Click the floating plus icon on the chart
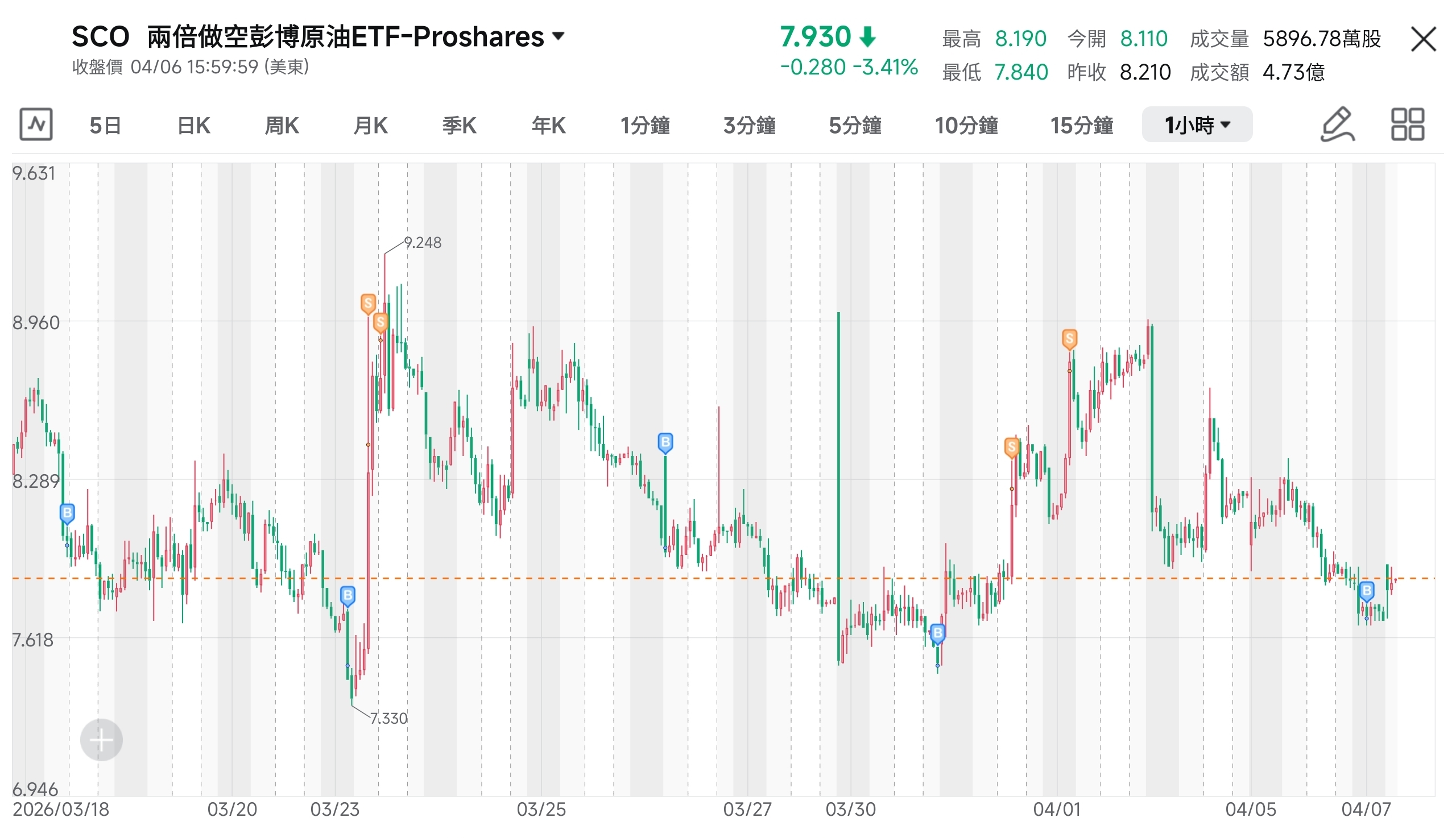The width and height of the screenshot is (1456, 838). [101, 740]
